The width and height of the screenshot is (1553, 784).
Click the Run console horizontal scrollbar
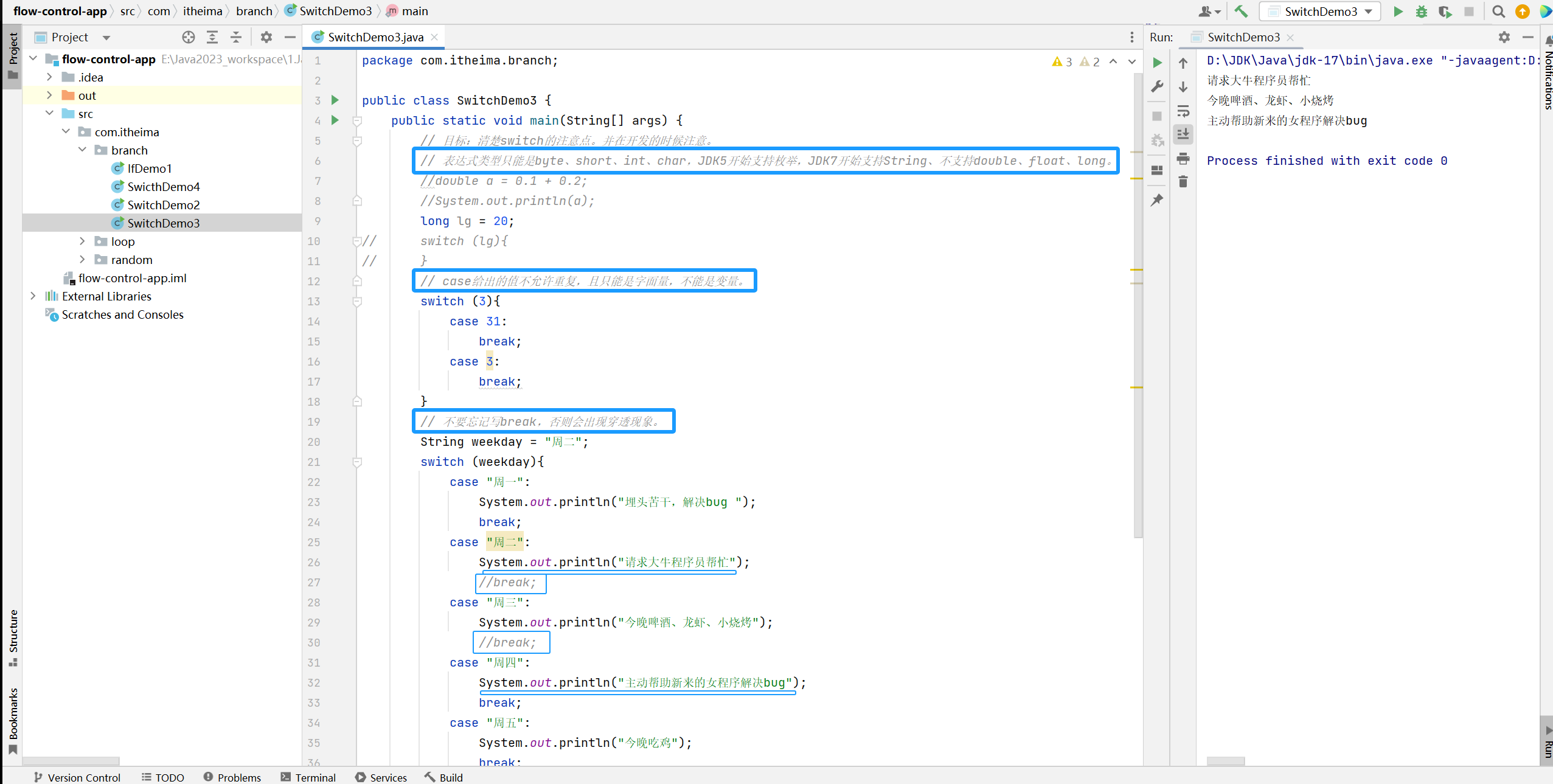point(1225,761)
